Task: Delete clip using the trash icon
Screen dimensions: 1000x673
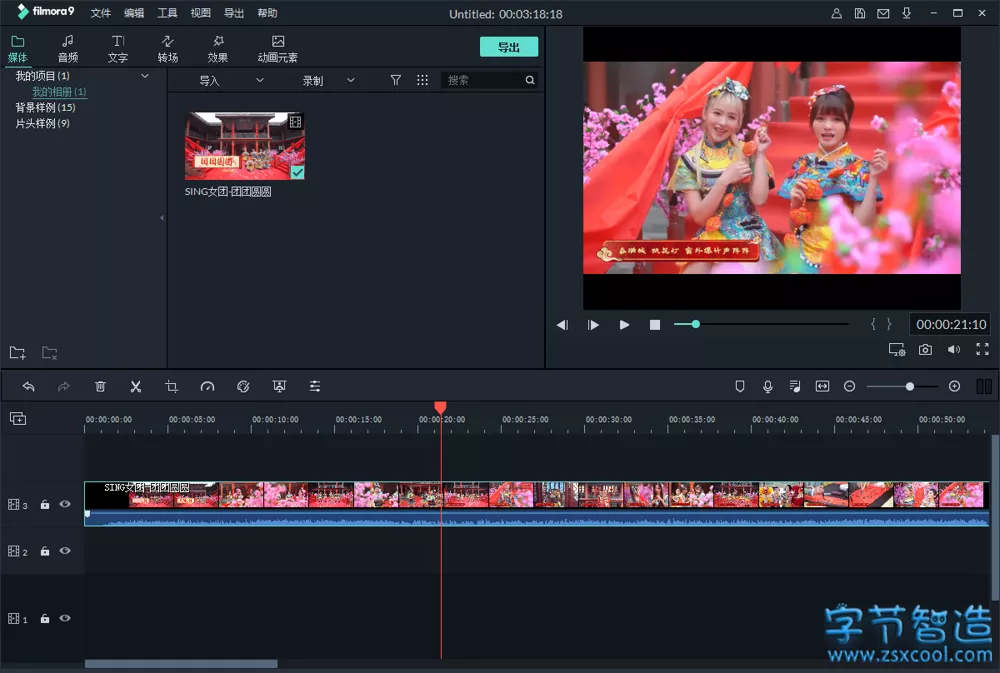Action: pyautogui.click(x=100, y=386)
